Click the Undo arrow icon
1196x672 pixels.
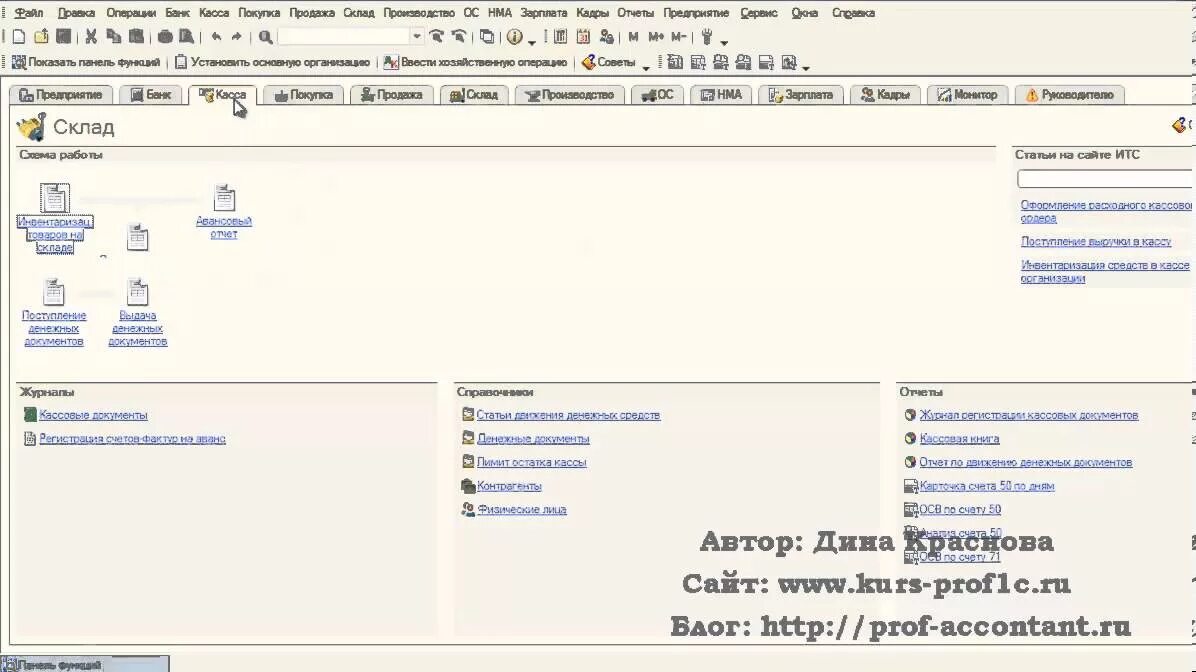[217, 37]
